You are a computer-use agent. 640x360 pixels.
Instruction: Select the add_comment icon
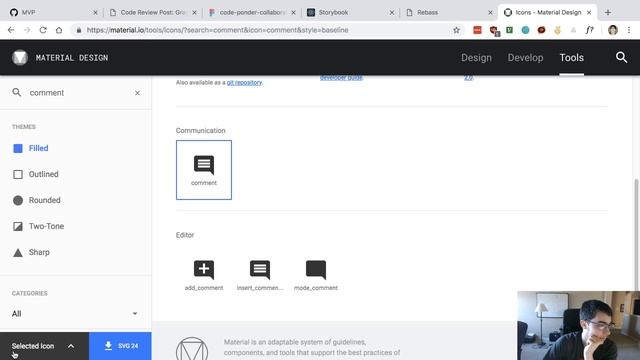pyautogui.click(x=204, y=275)
